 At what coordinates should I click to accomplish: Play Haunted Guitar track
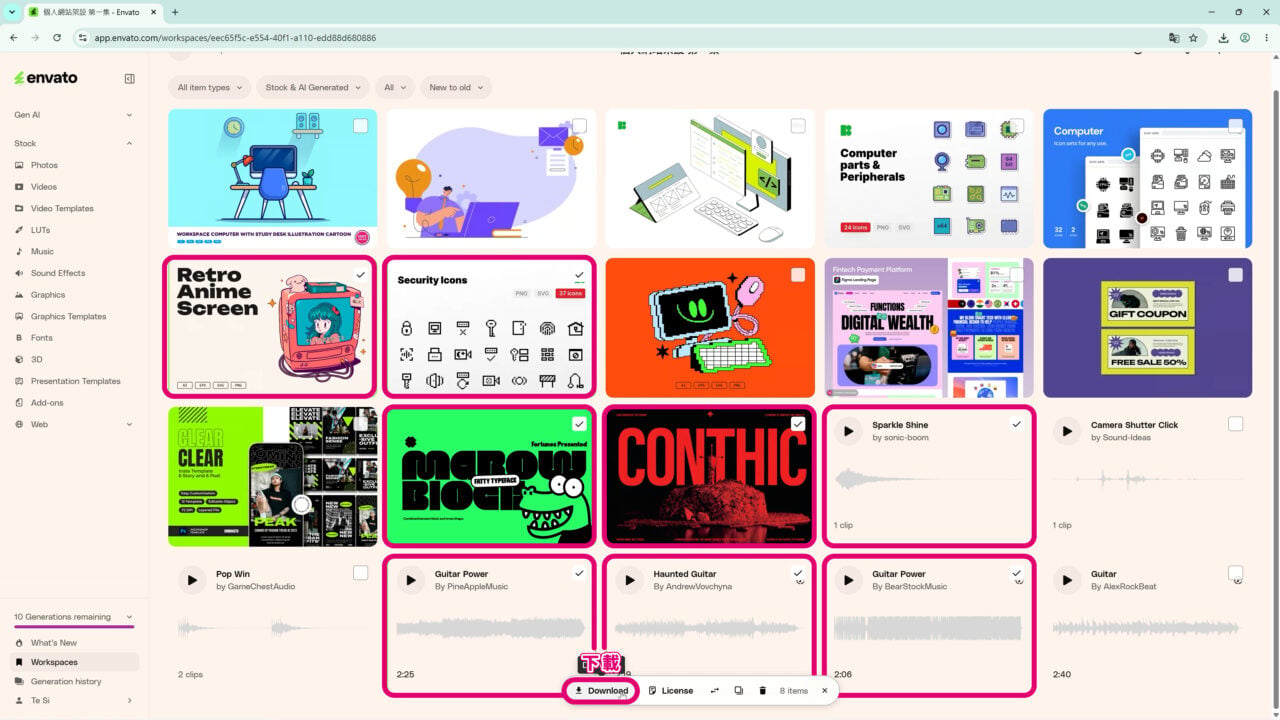tap(630, 580)
